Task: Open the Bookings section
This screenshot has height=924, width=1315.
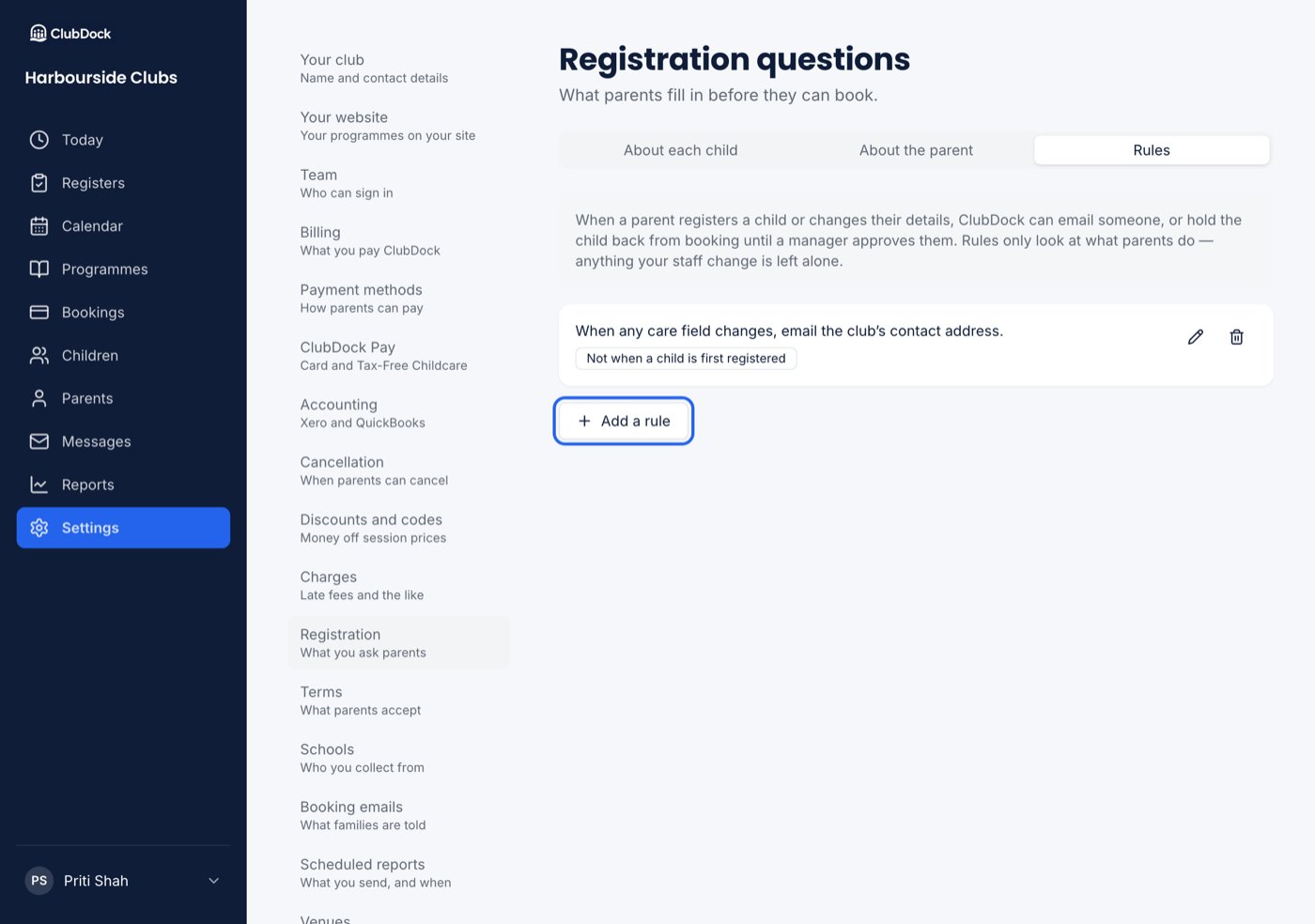Action: (123, 313)
